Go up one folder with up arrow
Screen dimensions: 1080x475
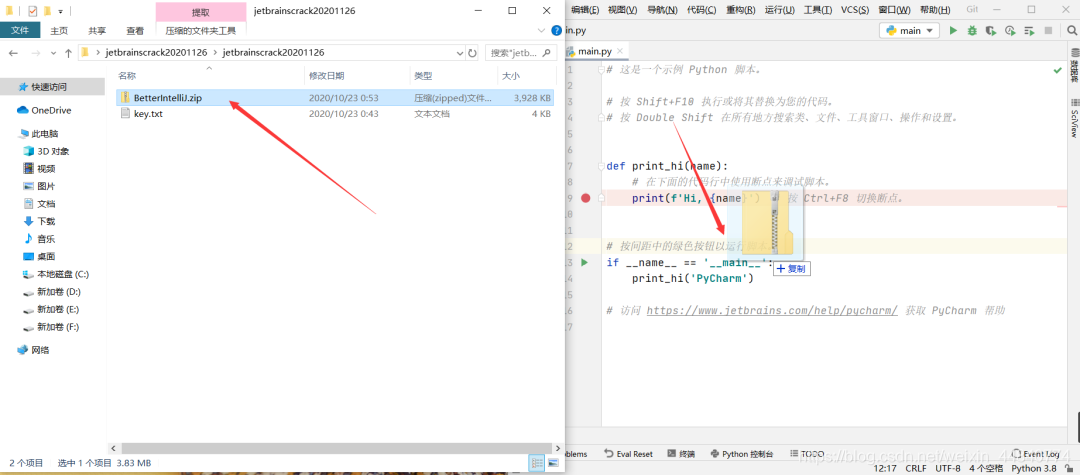[68, 53]
